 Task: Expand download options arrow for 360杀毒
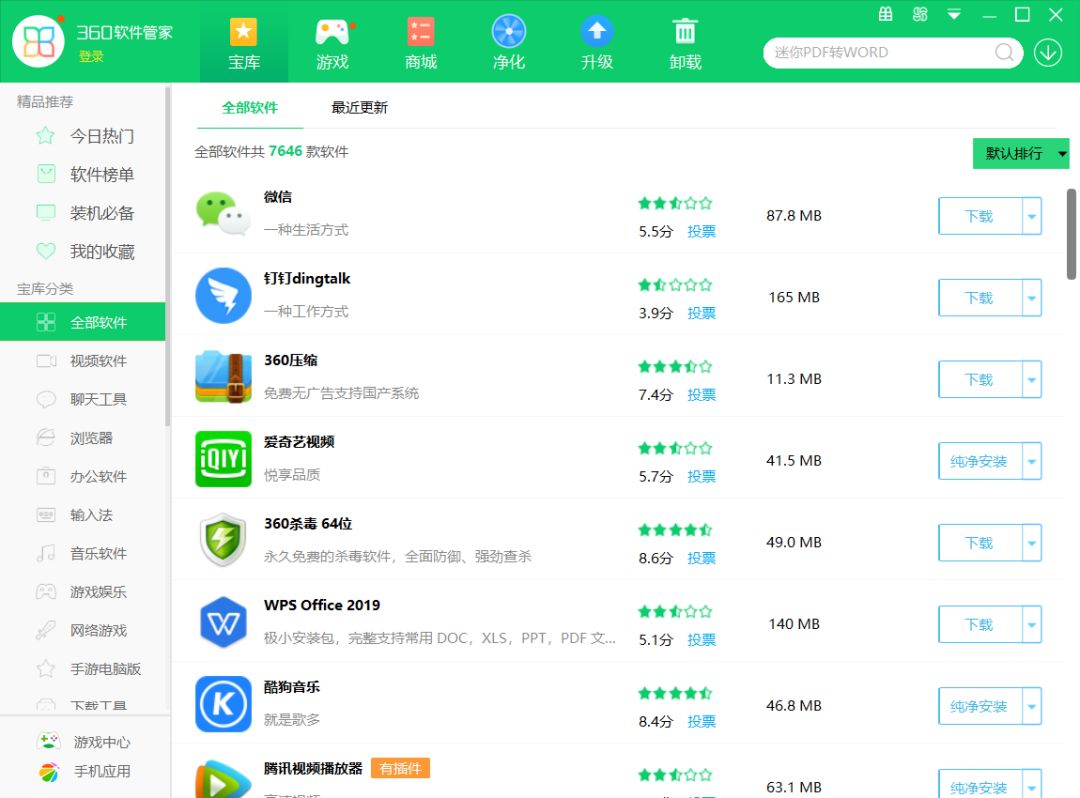(x=1032, y=543)
